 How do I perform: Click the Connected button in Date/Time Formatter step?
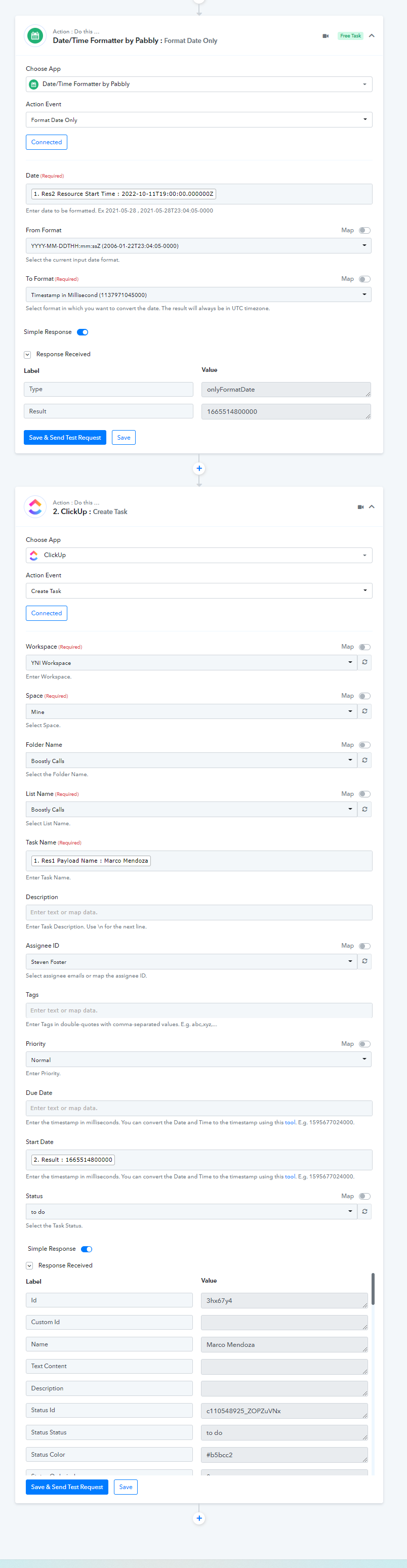[x=46, y=143]
